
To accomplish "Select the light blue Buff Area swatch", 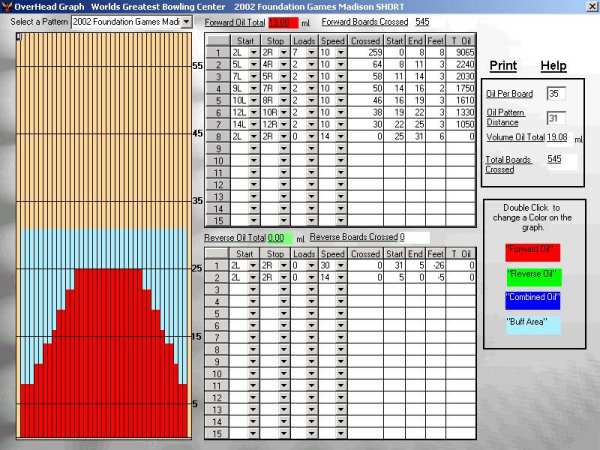I will tap(532, 322).
